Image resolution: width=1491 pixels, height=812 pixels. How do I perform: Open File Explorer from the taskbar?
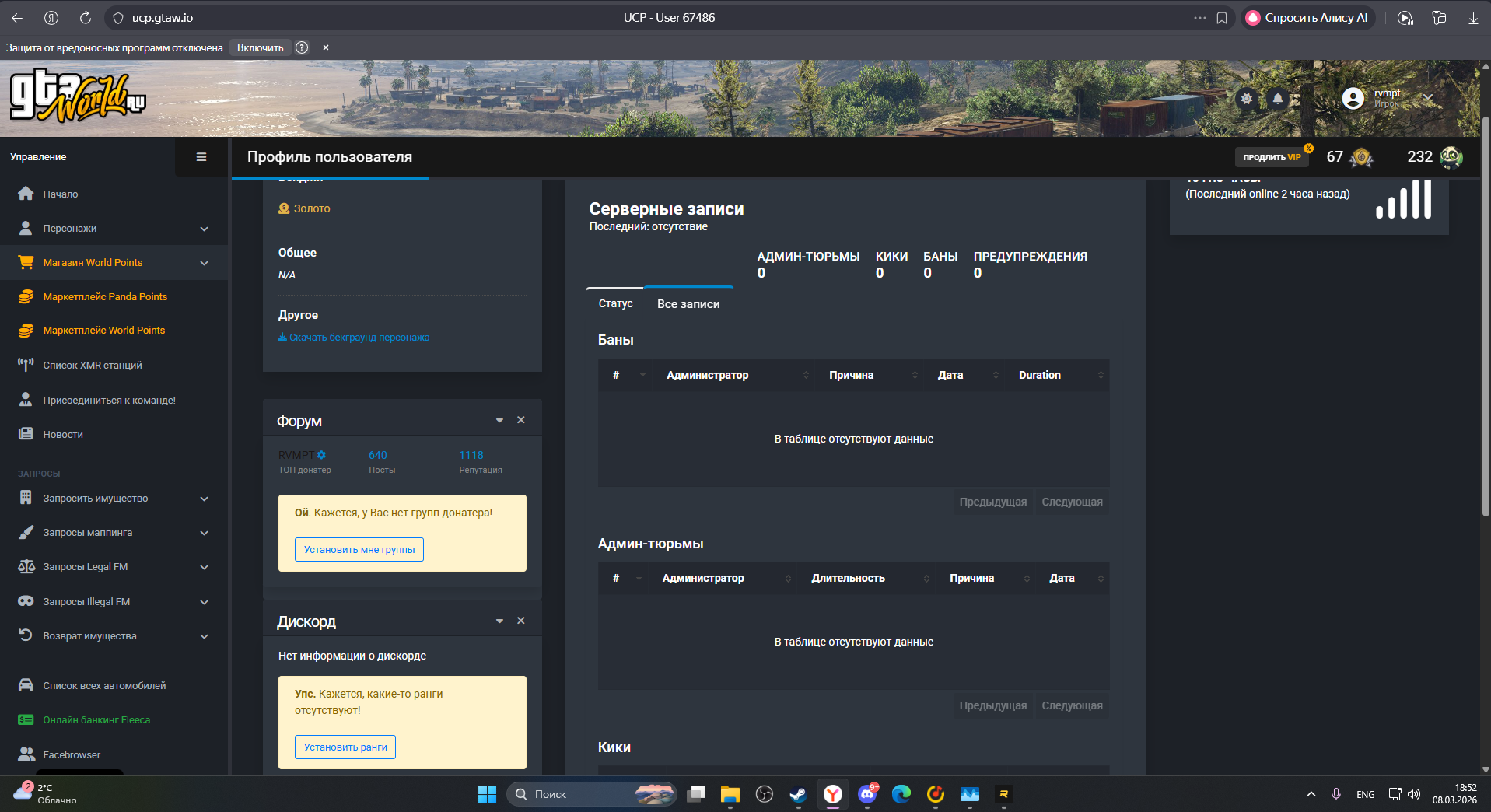click(730, 794)
